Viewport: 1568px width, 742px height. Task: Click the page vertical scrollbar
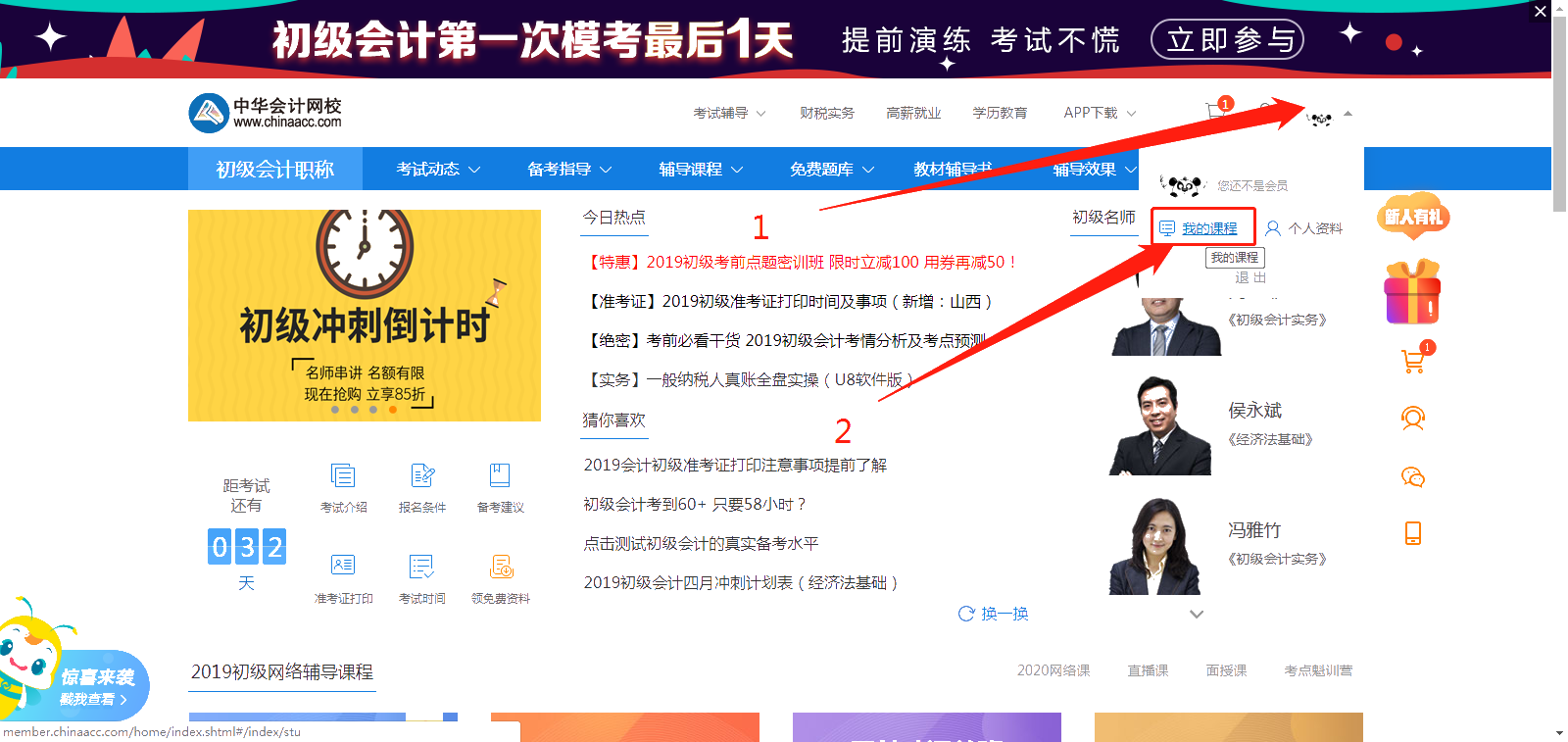point(1559,113)
